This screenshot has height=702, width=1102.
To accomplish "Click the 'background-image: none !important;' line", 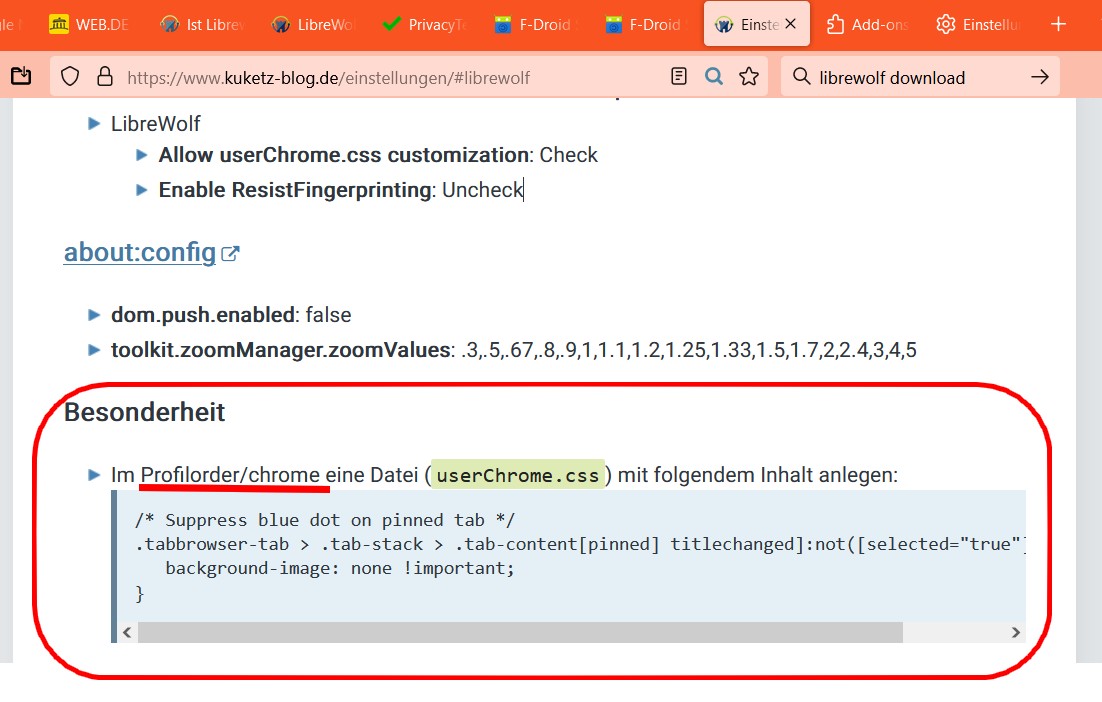I will [340, 568].
